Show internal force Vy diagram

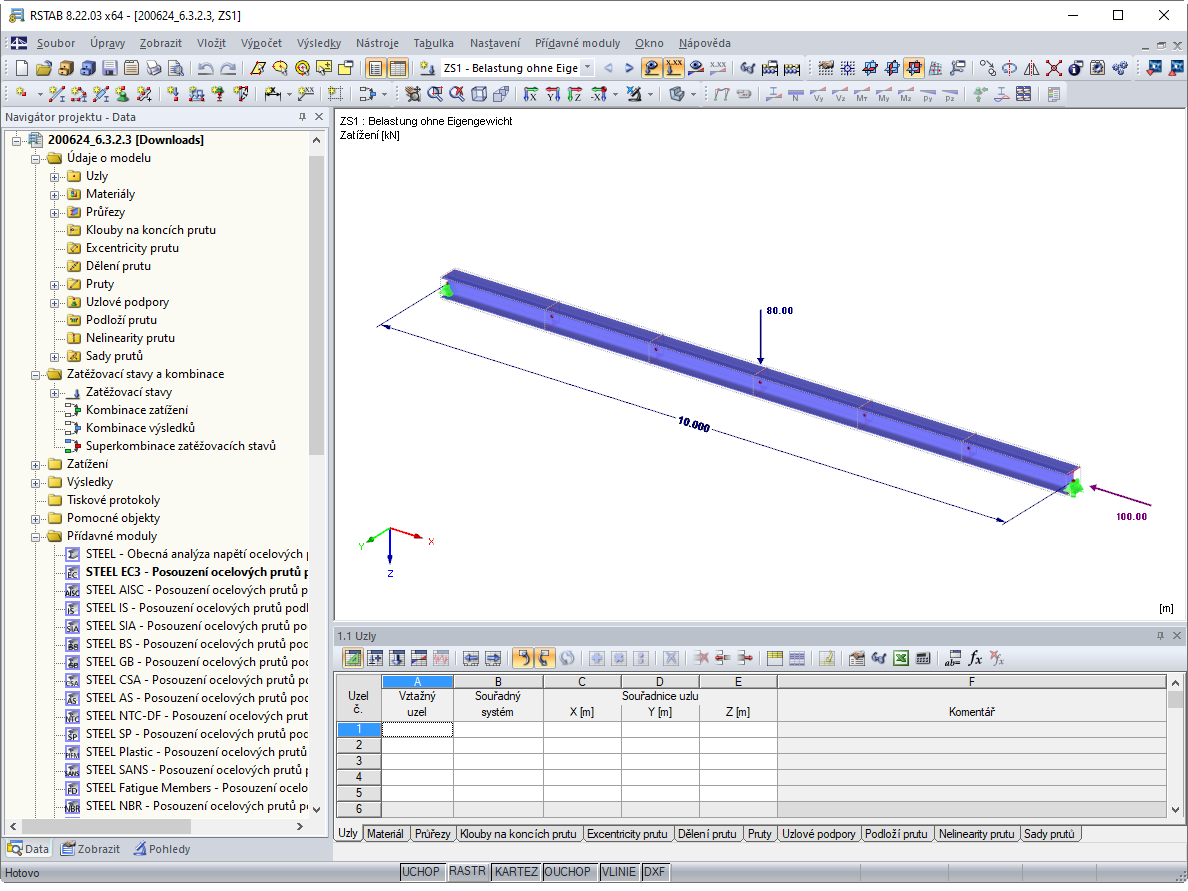pyautogui.click(x=818, y=95)
